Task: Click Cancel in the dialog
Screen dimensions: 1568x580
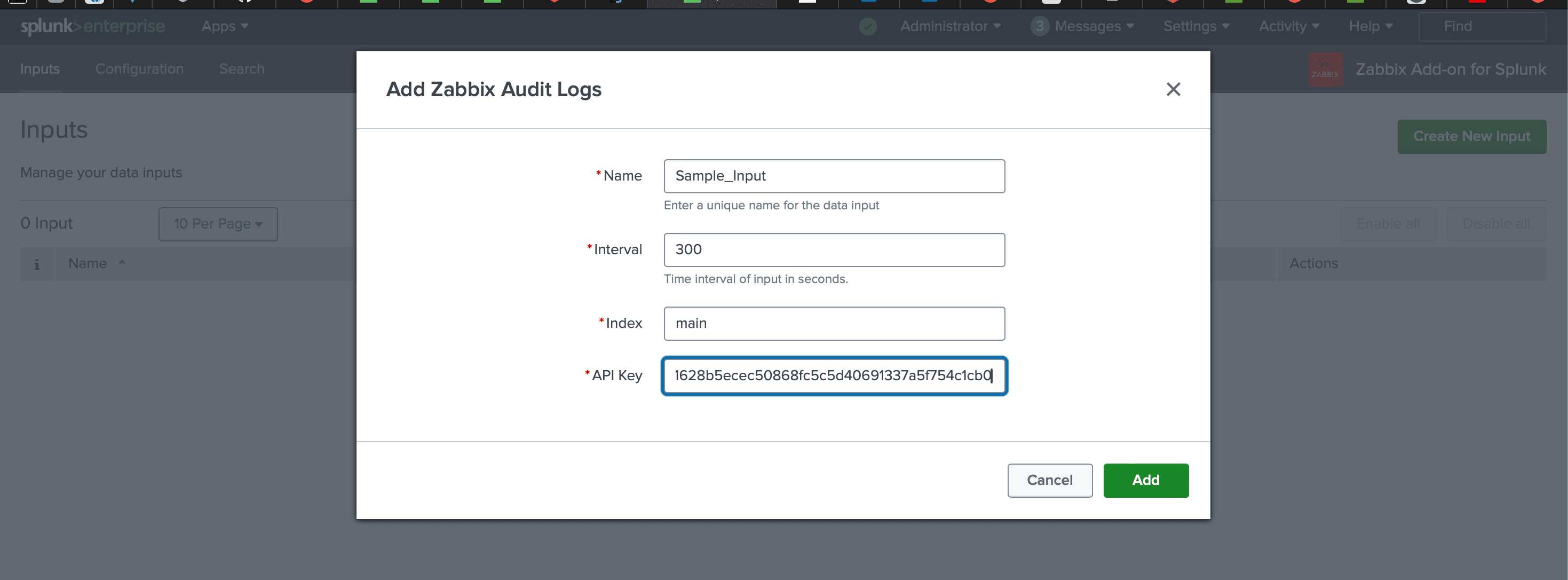Action: 1049,480
